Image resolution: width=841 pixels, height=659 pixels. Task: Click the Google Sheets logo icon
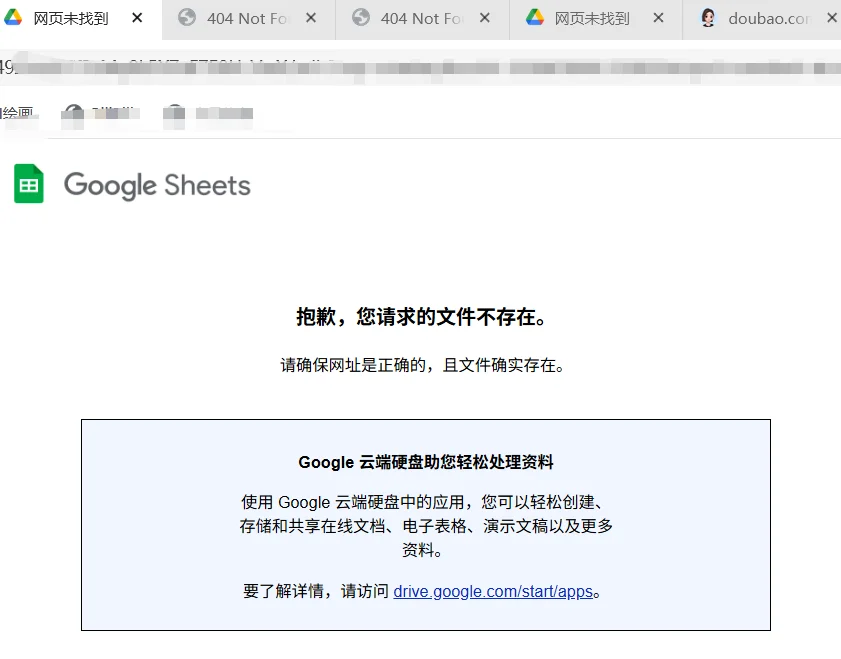pos(27,183)
